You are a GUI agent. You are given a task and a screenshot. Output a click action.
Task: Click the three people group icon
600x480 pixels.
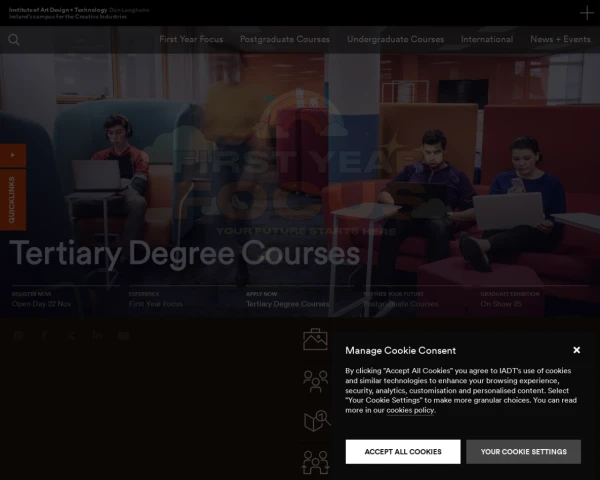click(315, 381)
